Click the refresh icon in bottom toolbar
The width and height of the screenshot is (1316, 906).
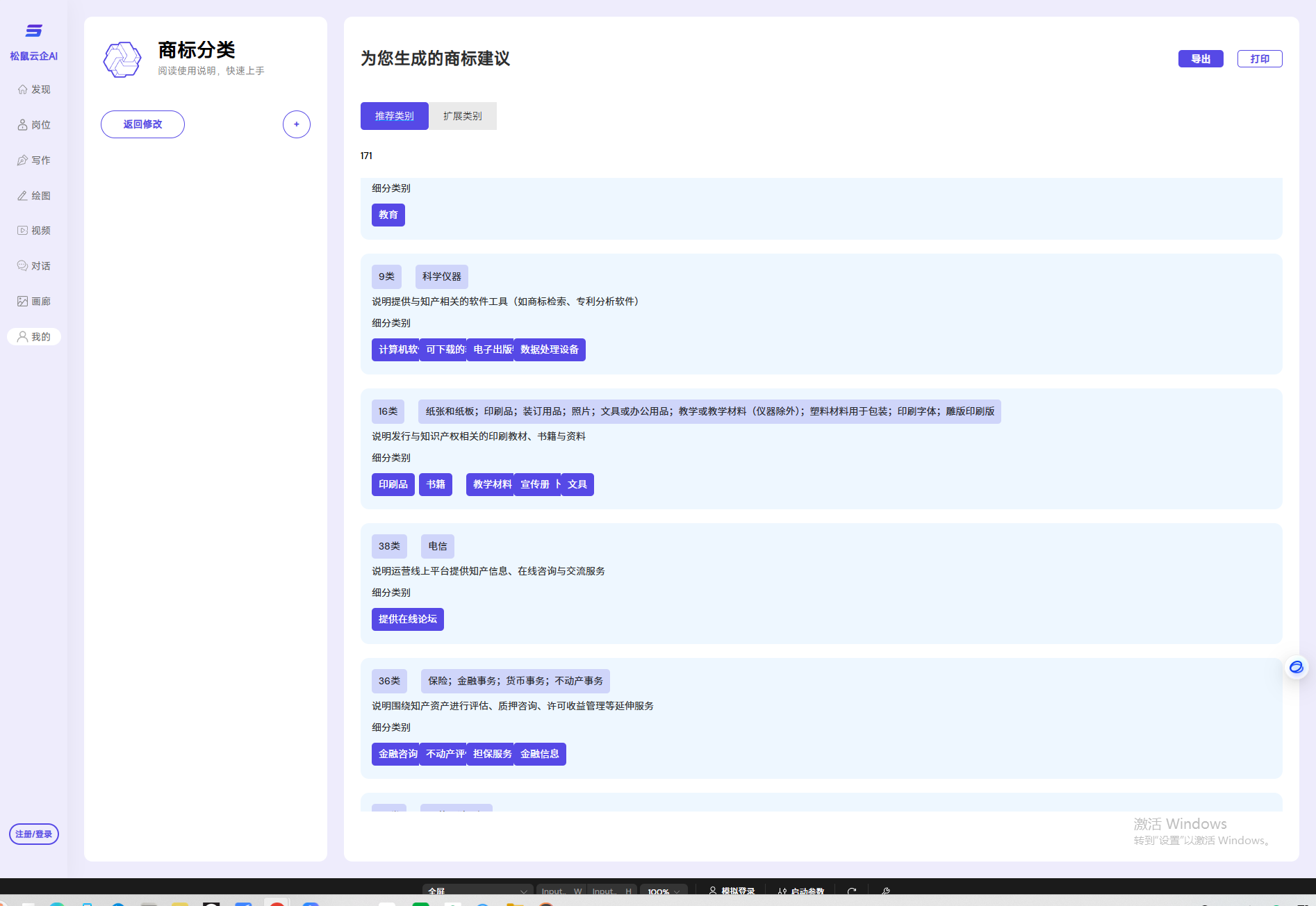852,891
